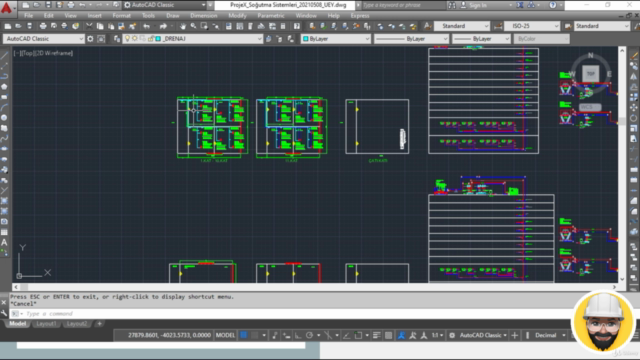Select the Line draw tool

coord(4,56)
